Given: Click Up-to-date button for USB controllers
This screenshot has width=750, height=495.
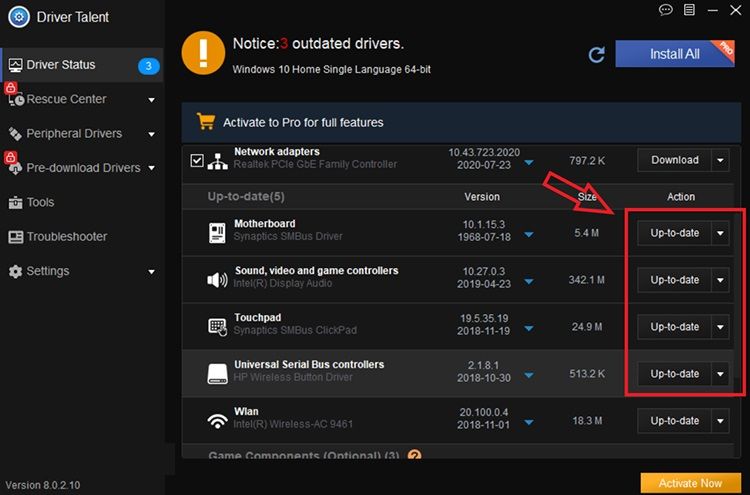Looking at the screenshot, I should (674, 374).
